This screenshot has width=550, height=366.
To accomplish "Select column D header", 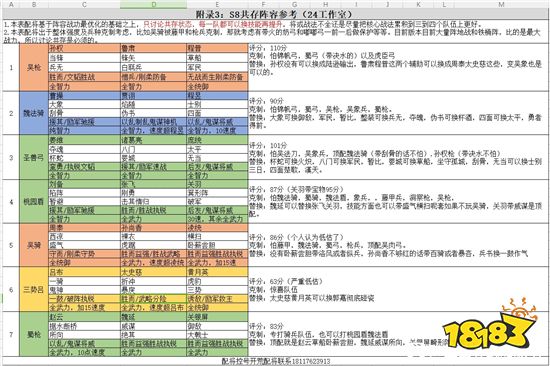I will 154,5.
